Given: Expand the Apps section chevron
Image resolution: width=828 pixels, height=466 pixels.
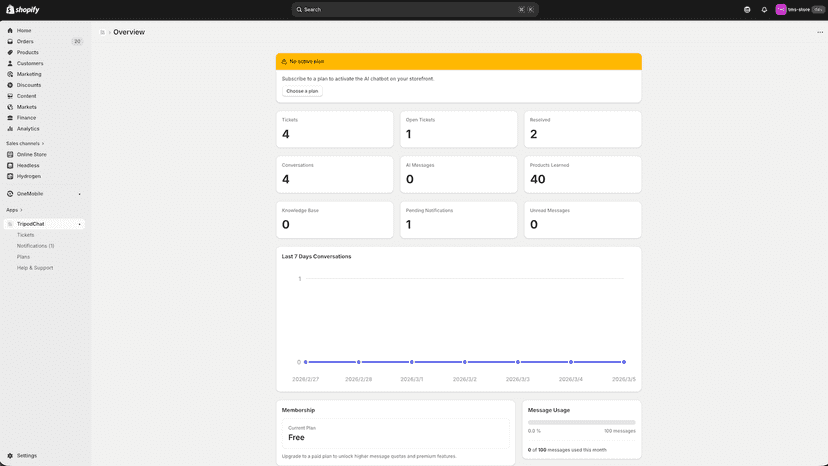Looking at the screenshot, I should pos(21,210).
